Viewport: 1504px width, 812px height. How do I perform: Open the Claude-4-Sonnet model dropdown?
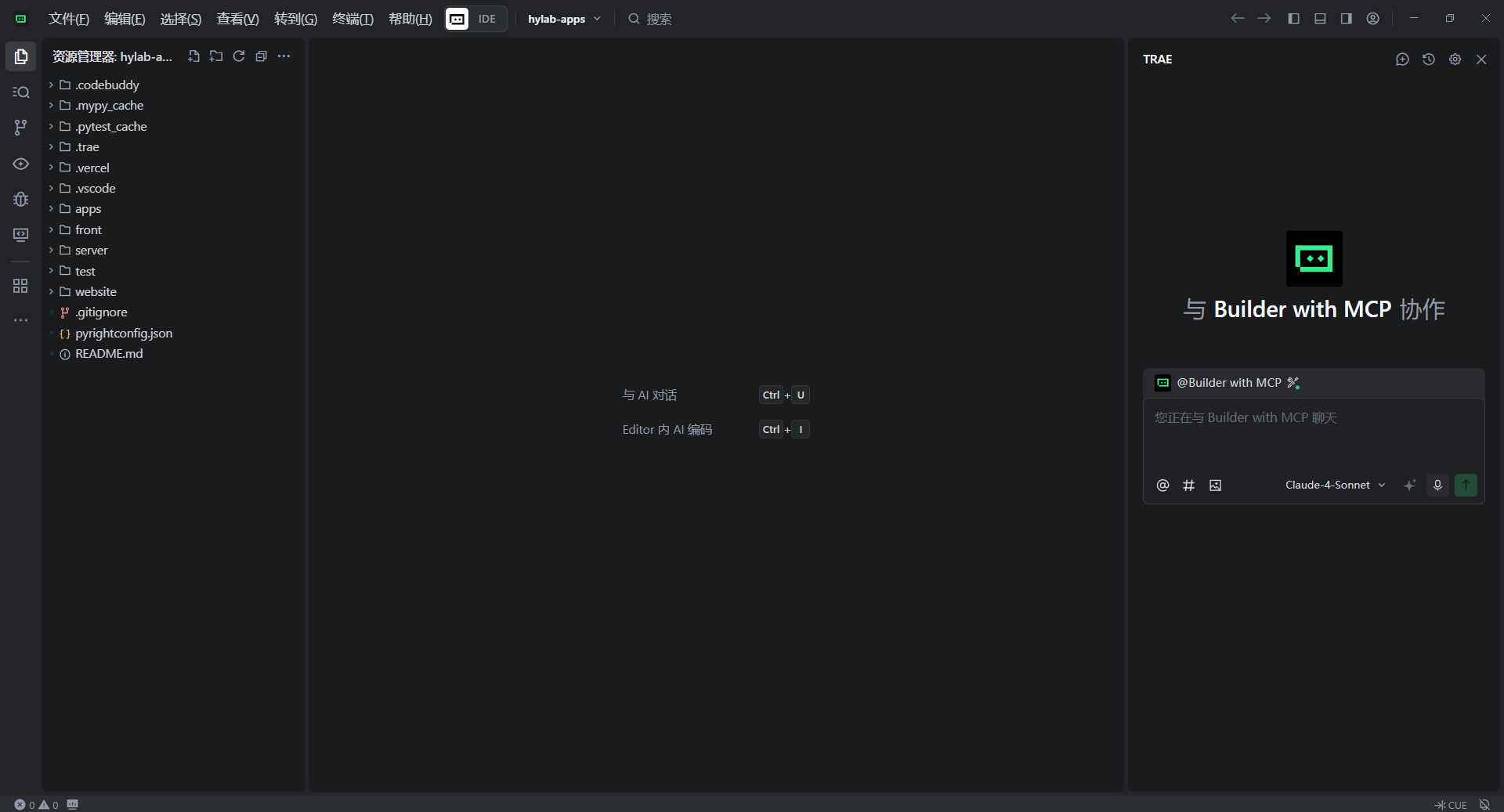pos(1335,485)
